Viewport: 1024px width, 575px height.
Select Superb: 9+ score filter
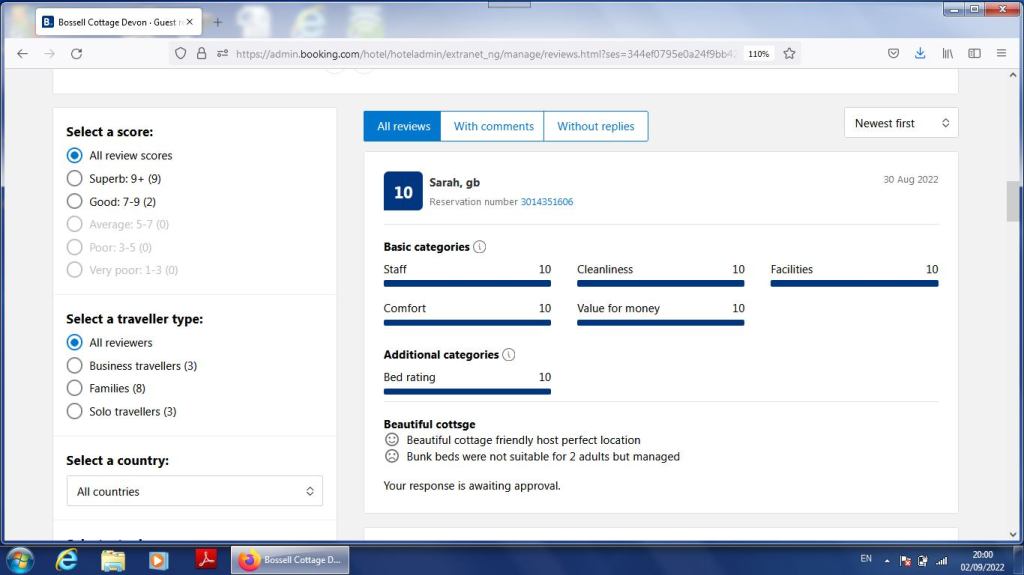click(x=74, y=179)
